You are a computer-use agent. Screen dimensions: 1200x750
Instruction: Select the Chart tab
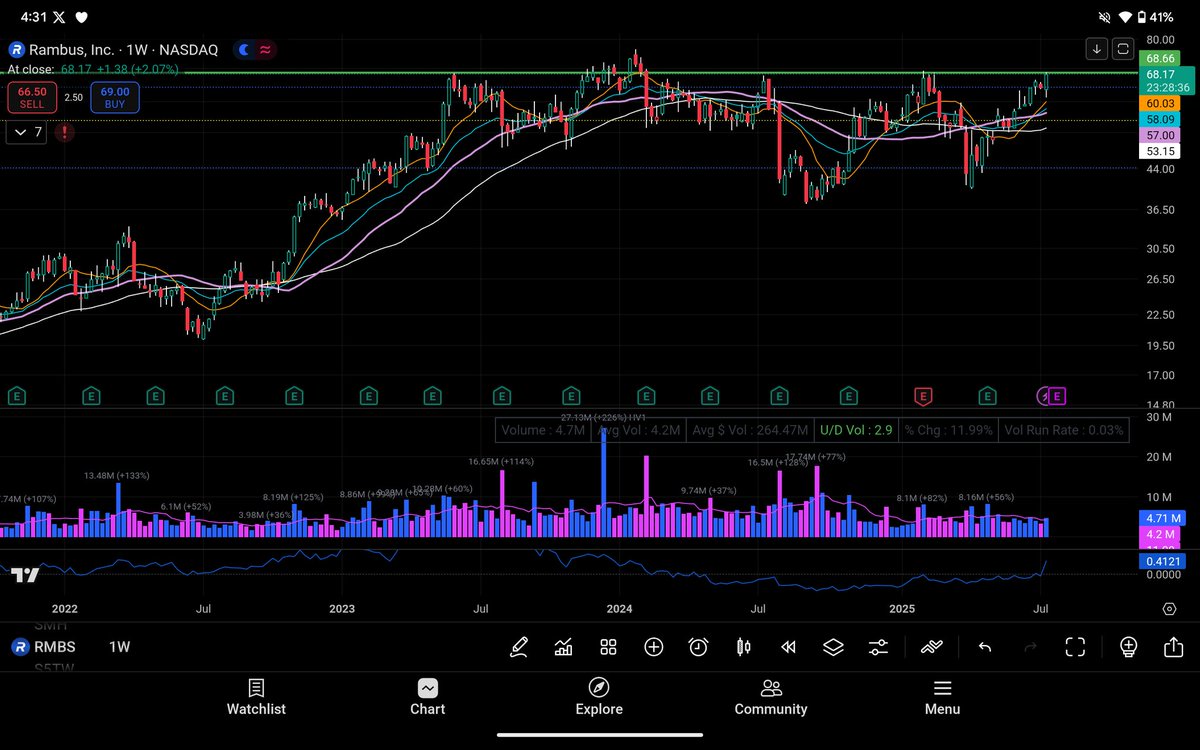click(x=427, y=698)
